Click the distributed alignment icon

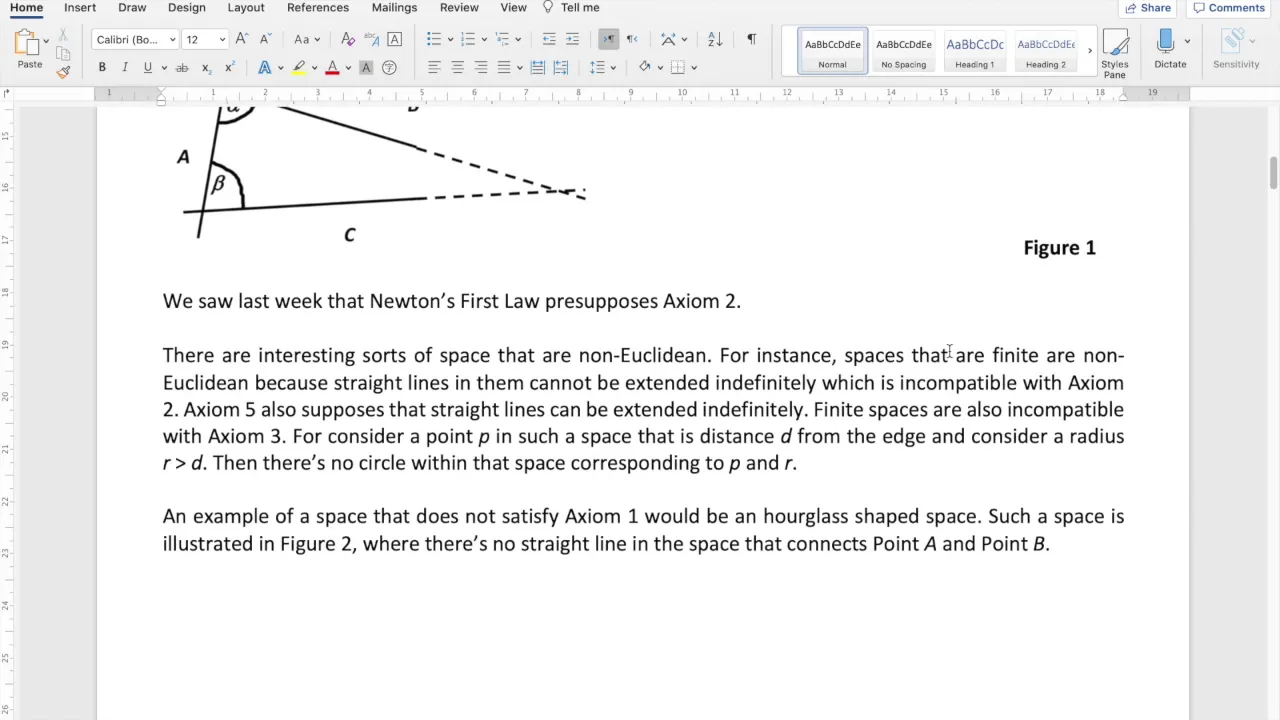click(x=537, y=67)
